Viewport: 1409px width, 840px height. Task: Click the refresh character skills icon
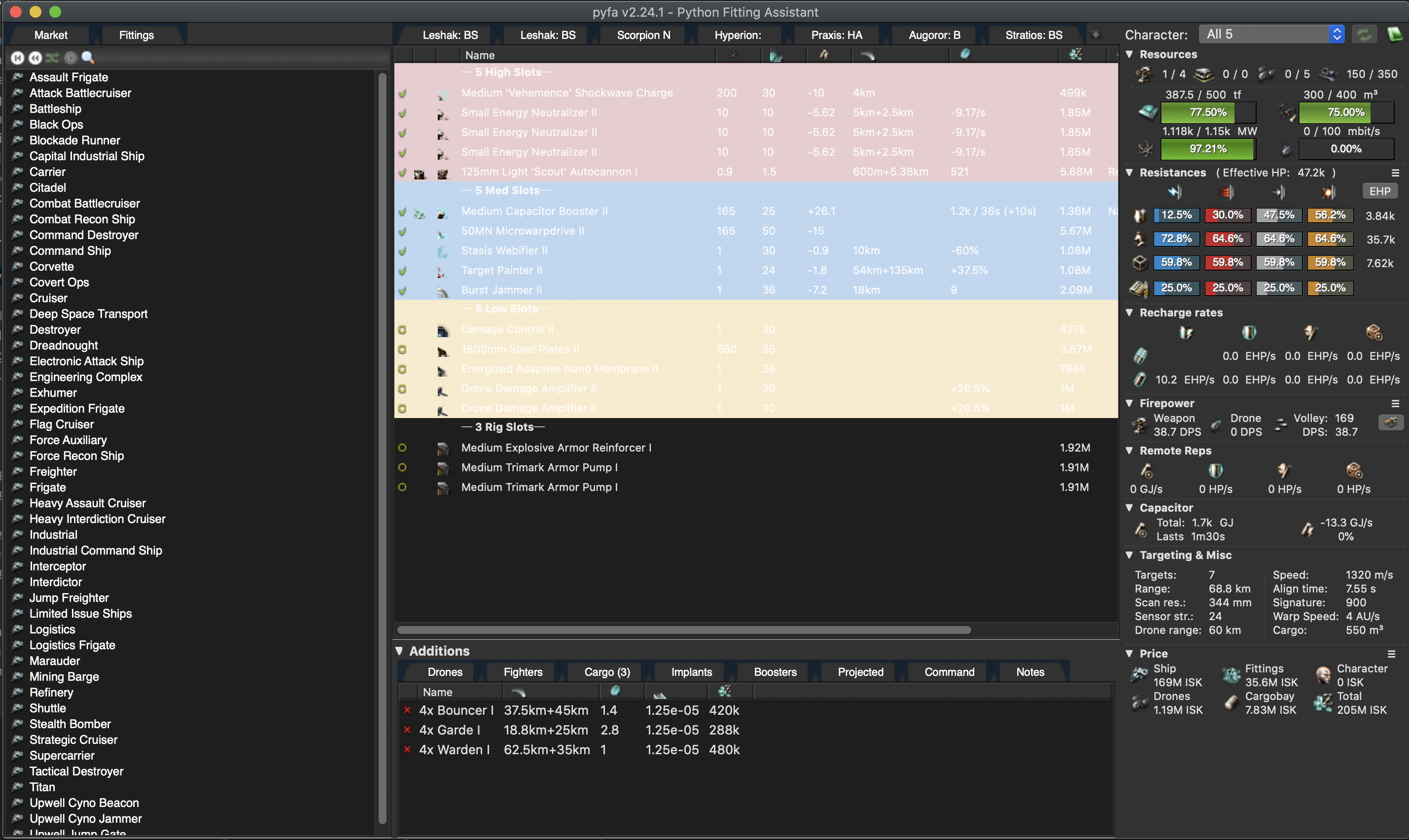(1365, 34)
